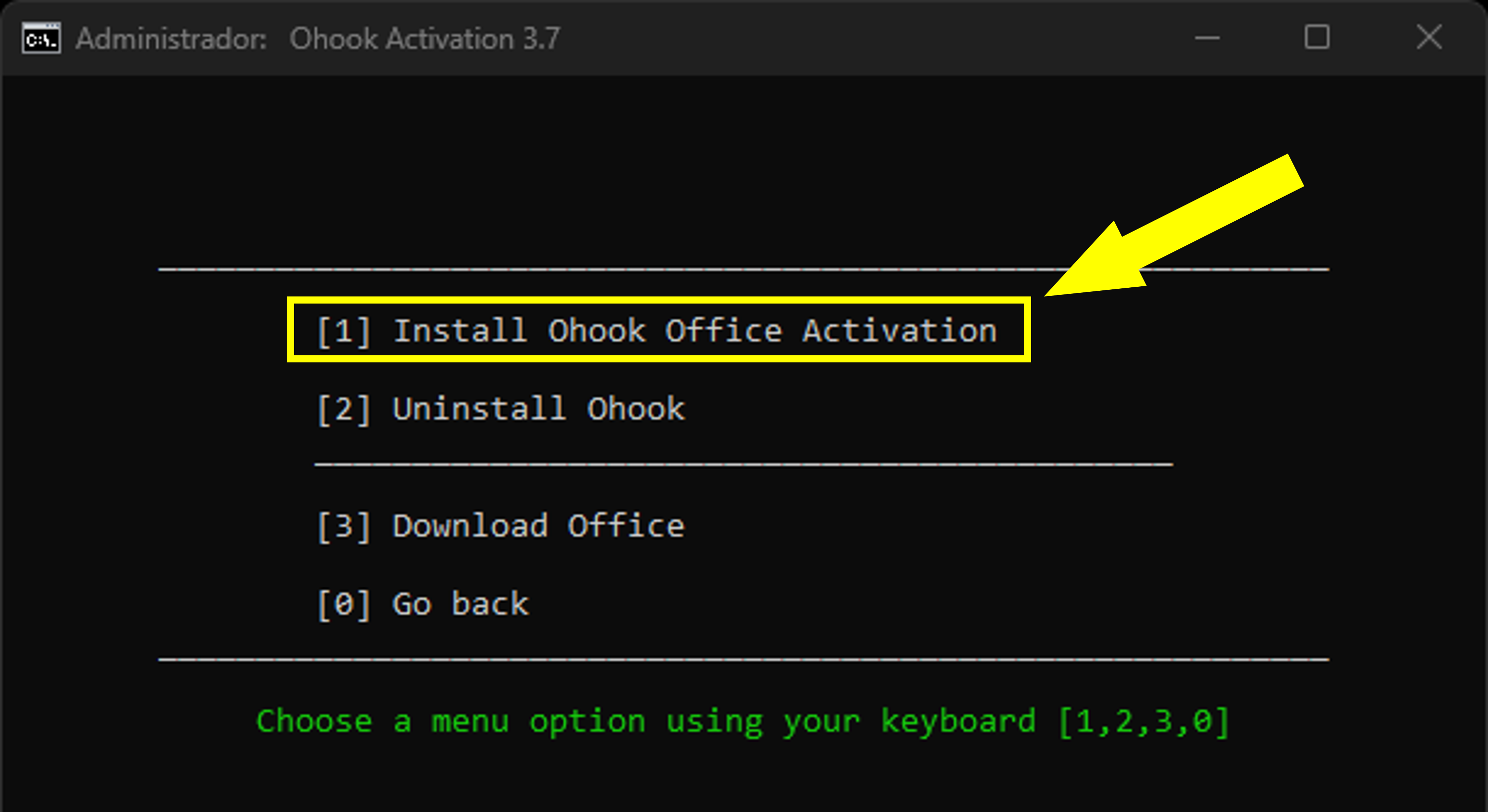1488x812 pixels.
Task: Click the separator below Uninstall Ohook
Action: tap(743, 464)
